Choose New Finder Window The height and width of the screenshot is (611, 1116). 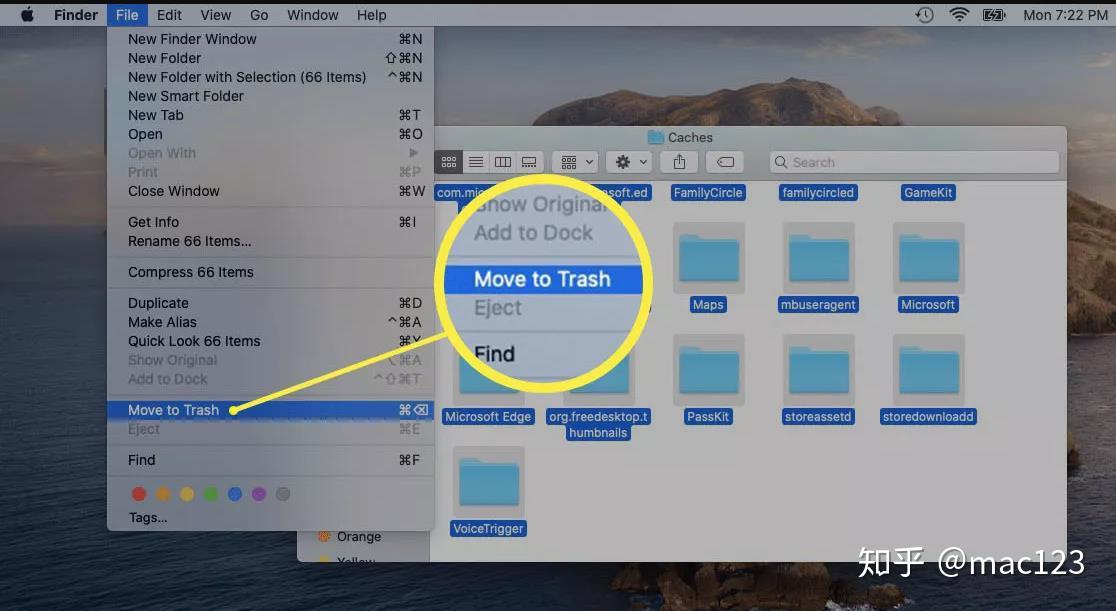[x=270, y=39]
